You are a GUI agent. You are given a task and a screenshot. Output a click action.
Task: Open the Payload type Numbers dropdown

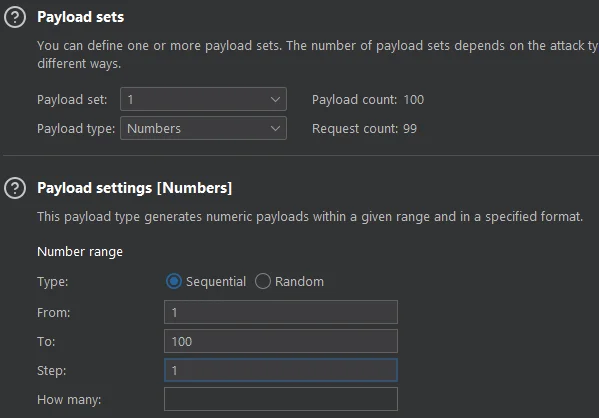(203, 128)
